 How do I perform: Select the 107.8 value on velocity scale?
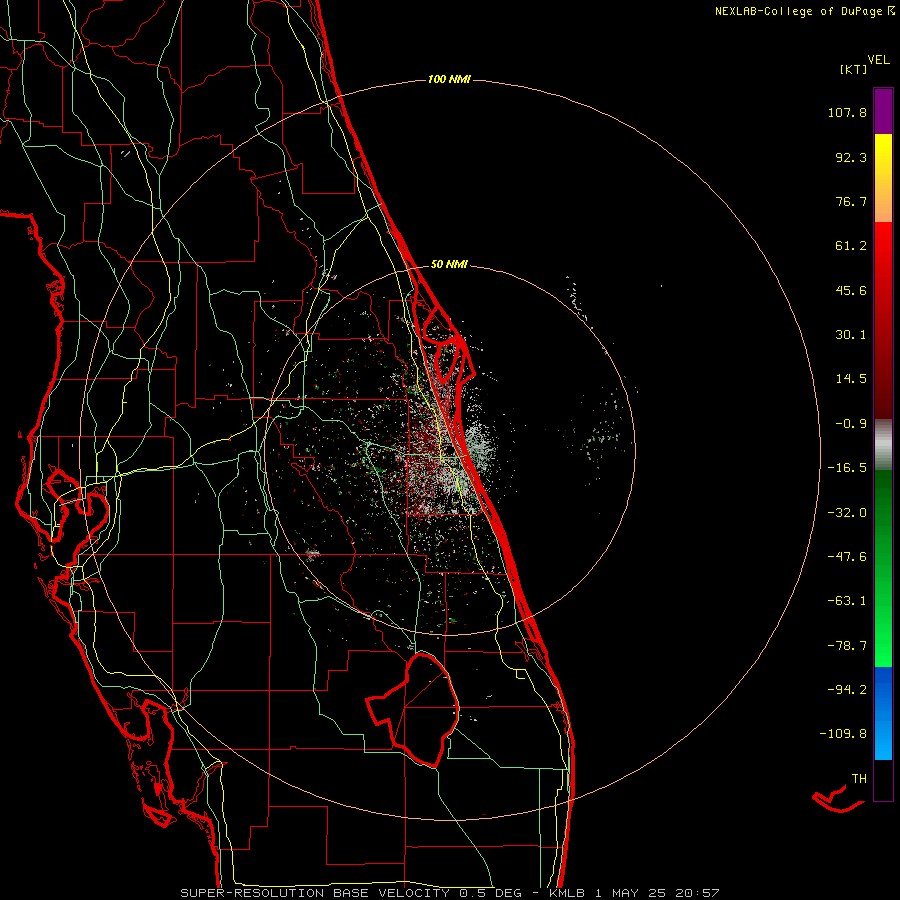pos(847,112)
